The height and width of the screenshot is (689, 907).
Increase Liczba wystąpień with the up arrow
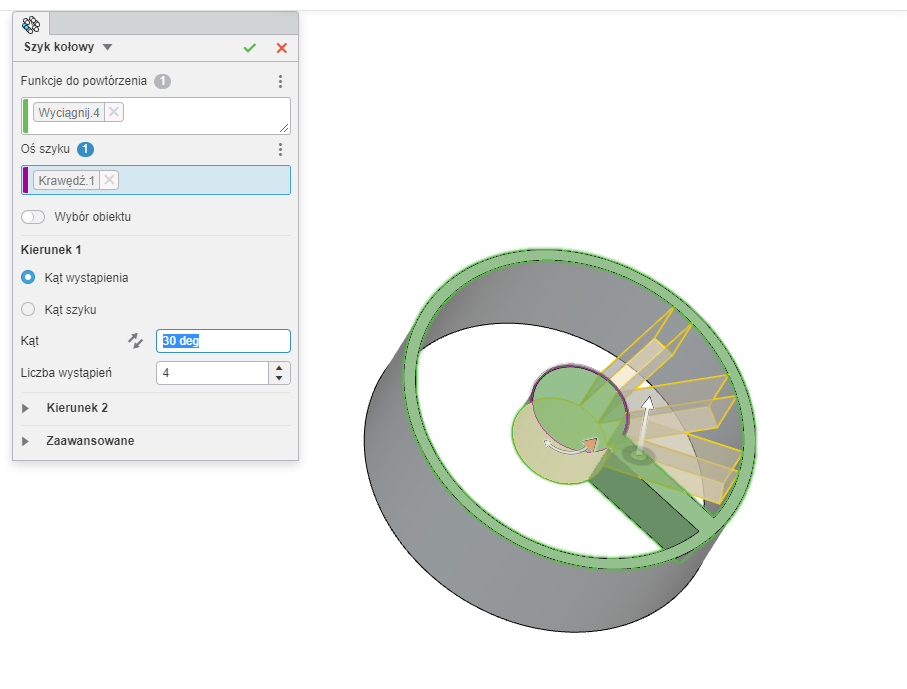click(x=279, y=368)
